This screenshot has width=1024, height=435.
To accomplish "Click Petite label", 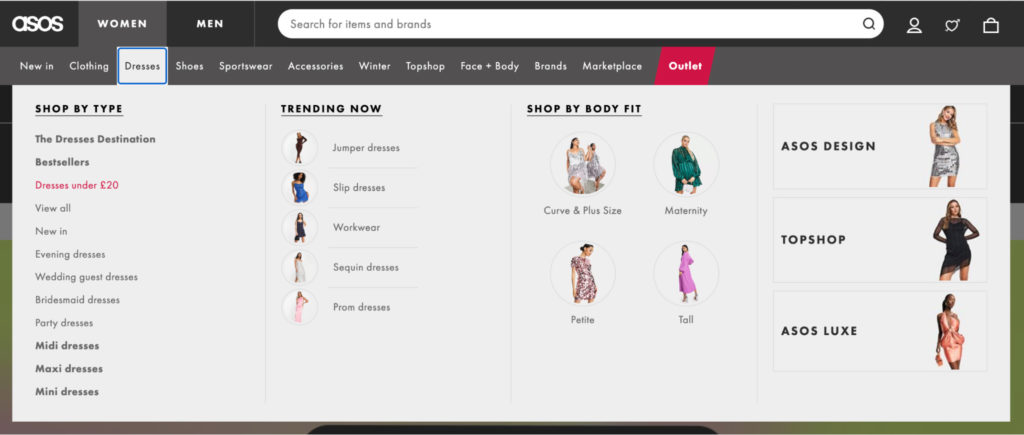I will click(583, 320).
